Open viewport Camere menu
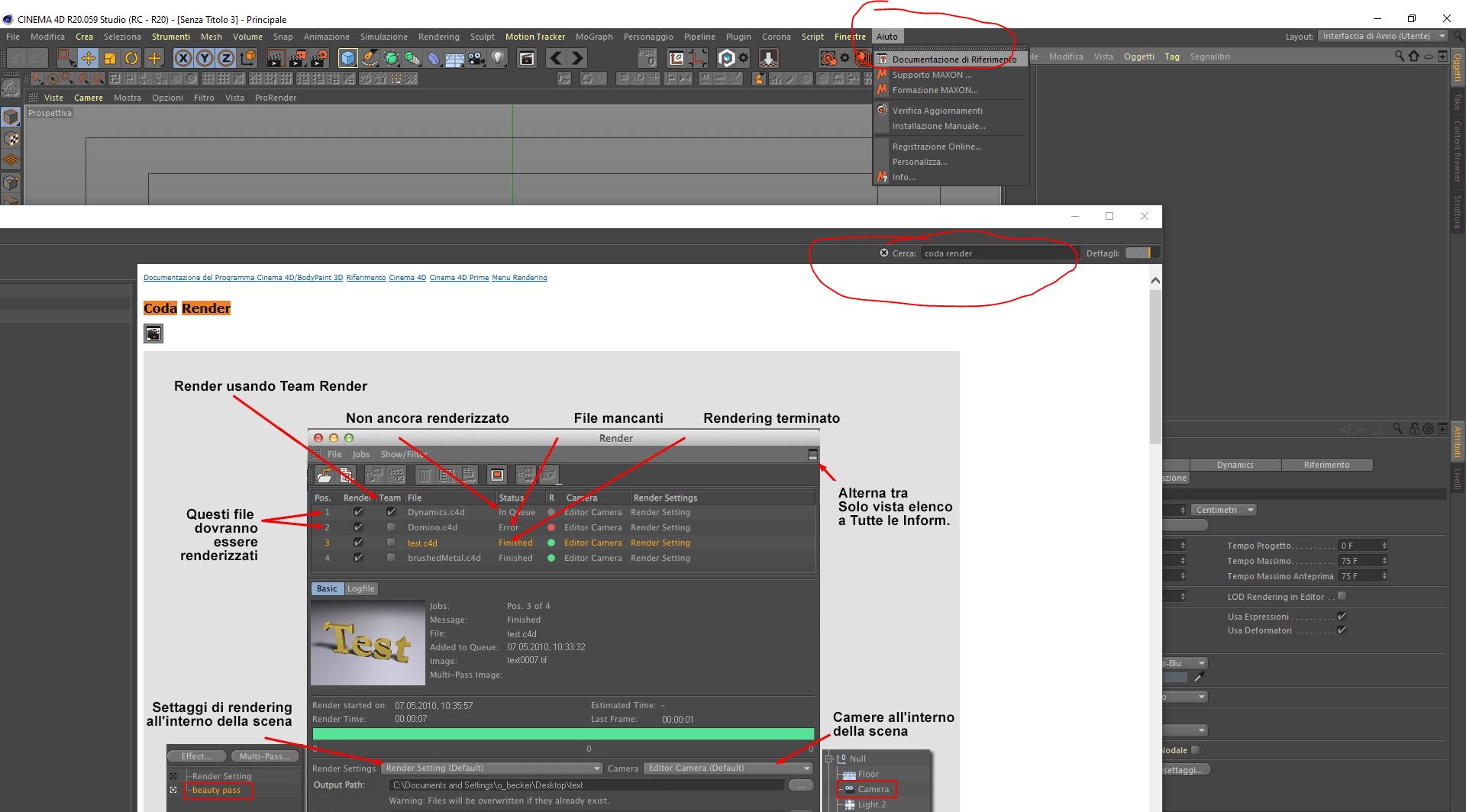Viewport: 1466px width, 812px height. (89, 98)
